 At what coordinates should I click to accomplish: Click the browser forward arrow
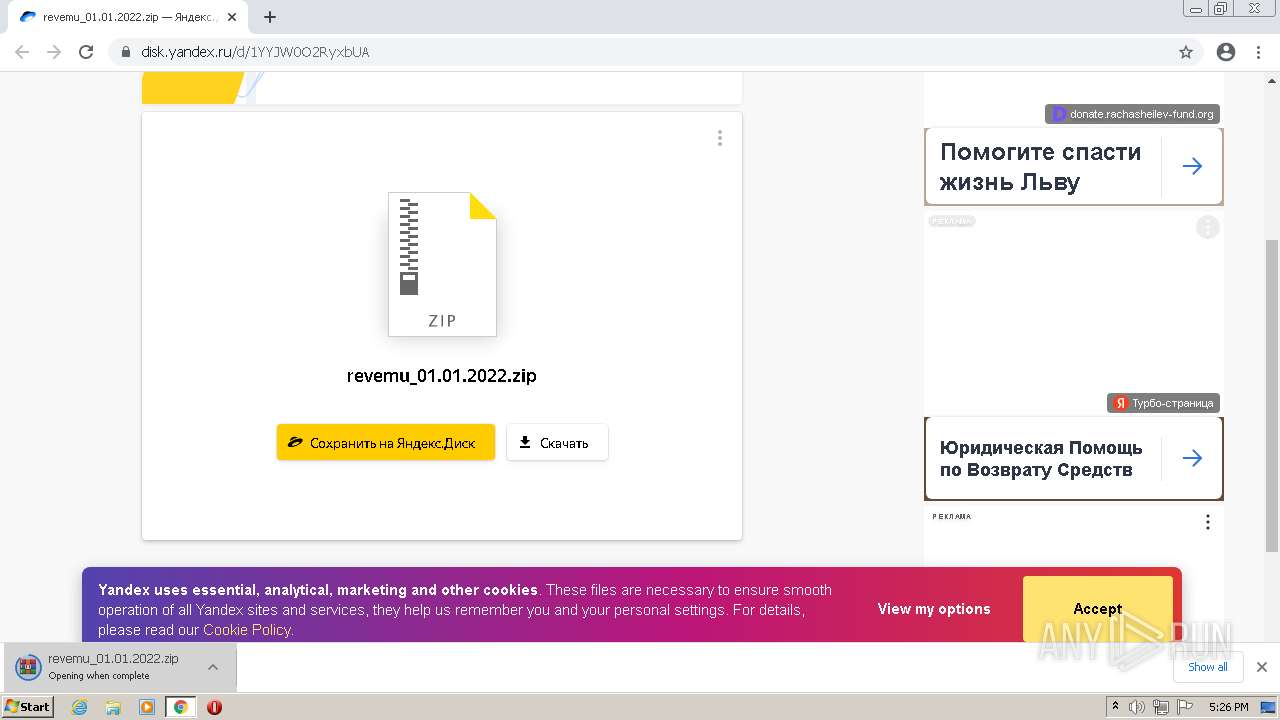54,52
